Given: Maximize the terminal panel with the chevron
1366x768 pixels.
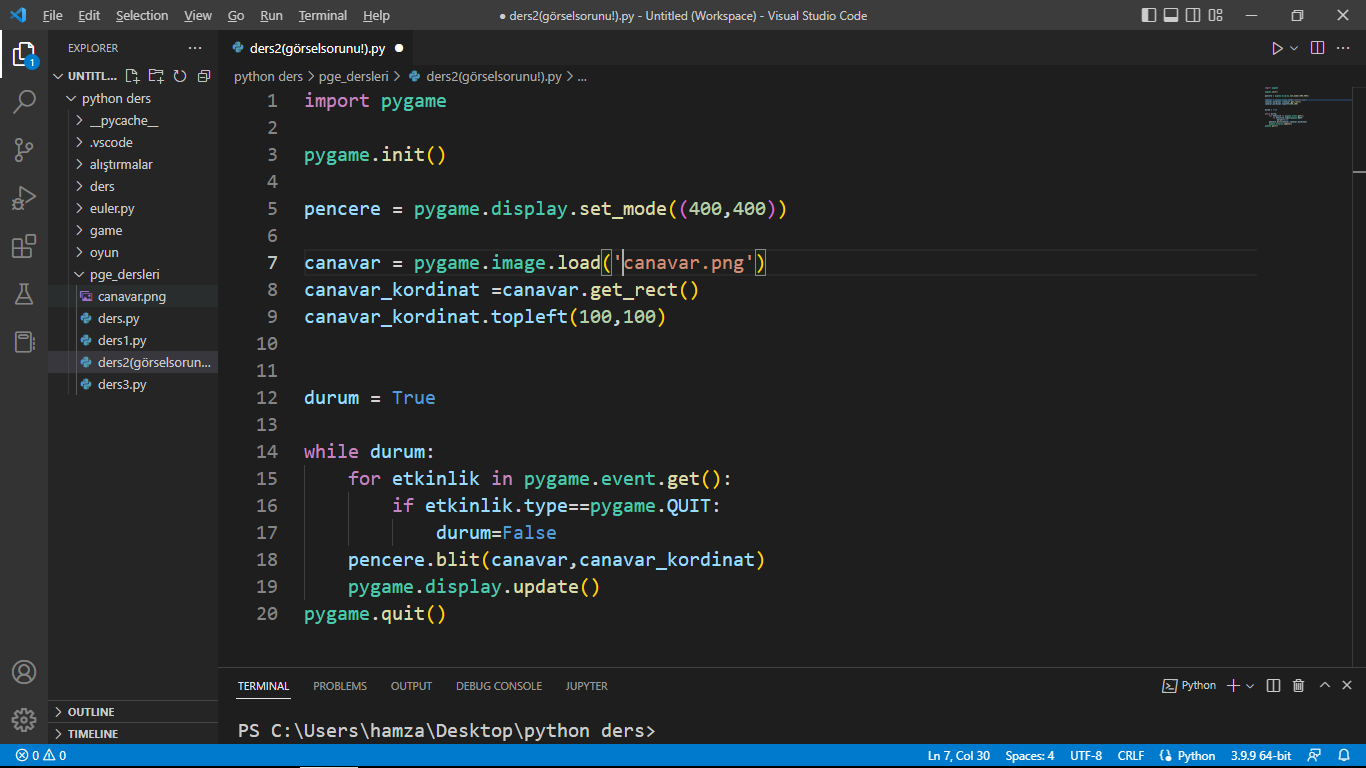Looking at the screenshot, I should click(1325, 686).
